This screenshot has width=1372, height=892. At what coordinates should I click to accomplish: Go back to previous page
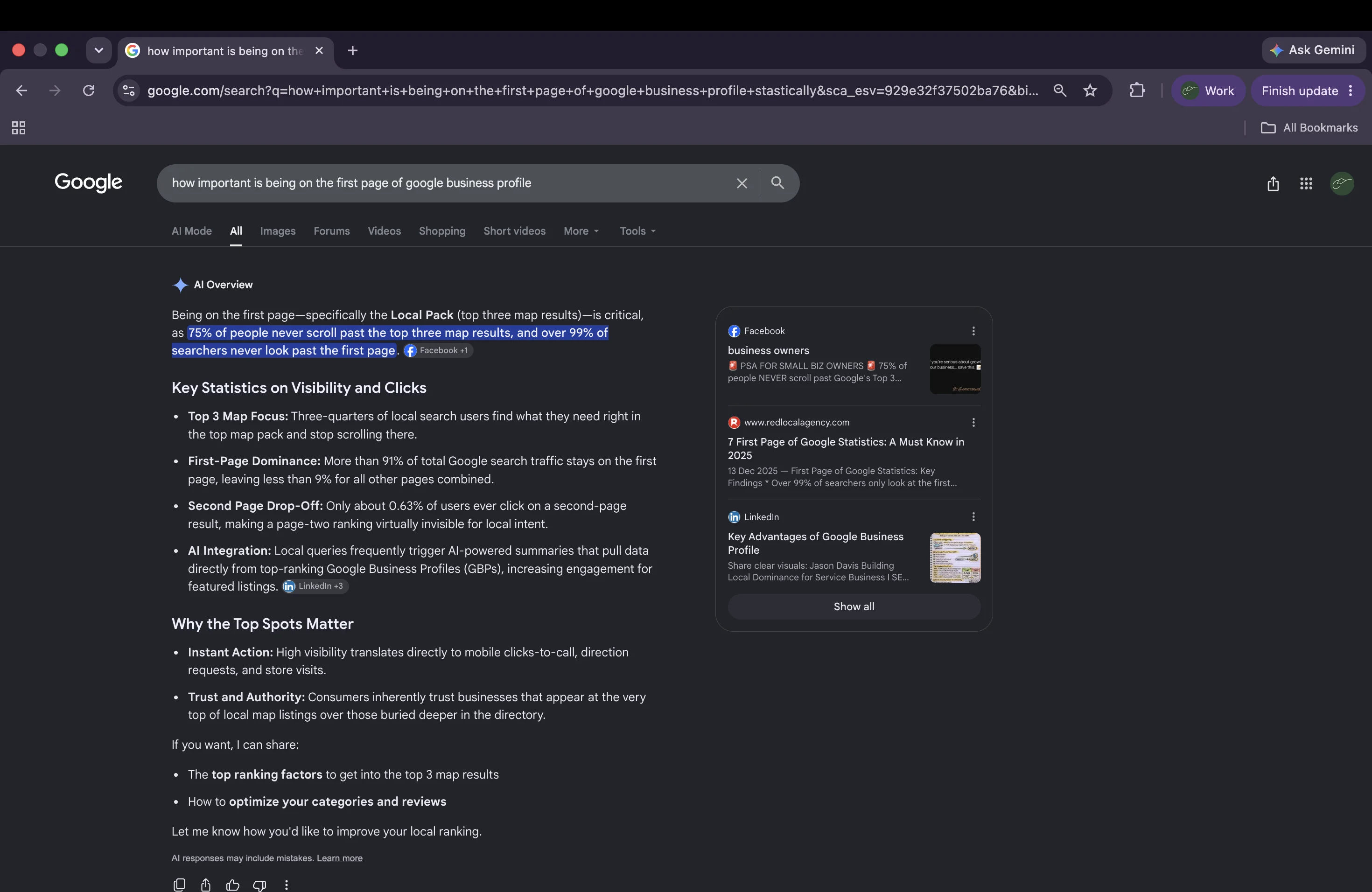pyautogui.click(x=21, y=91)
